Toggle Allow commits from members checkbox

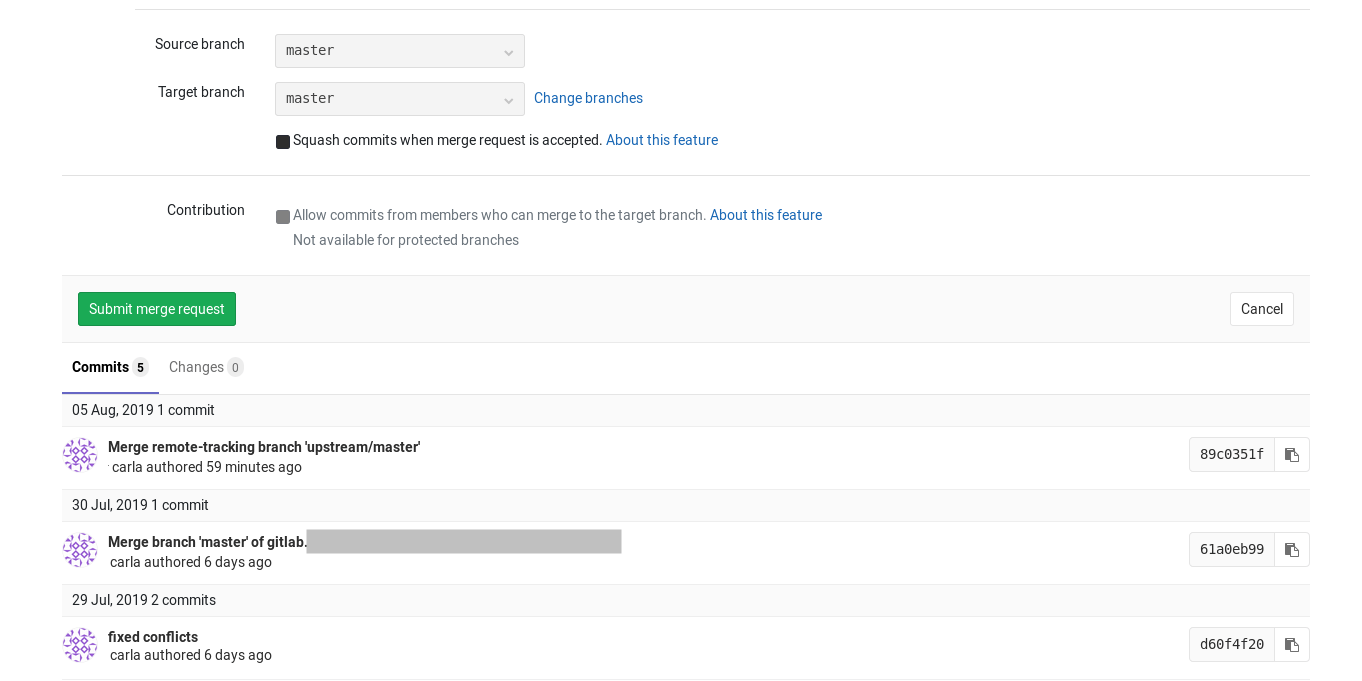[283, 217]
